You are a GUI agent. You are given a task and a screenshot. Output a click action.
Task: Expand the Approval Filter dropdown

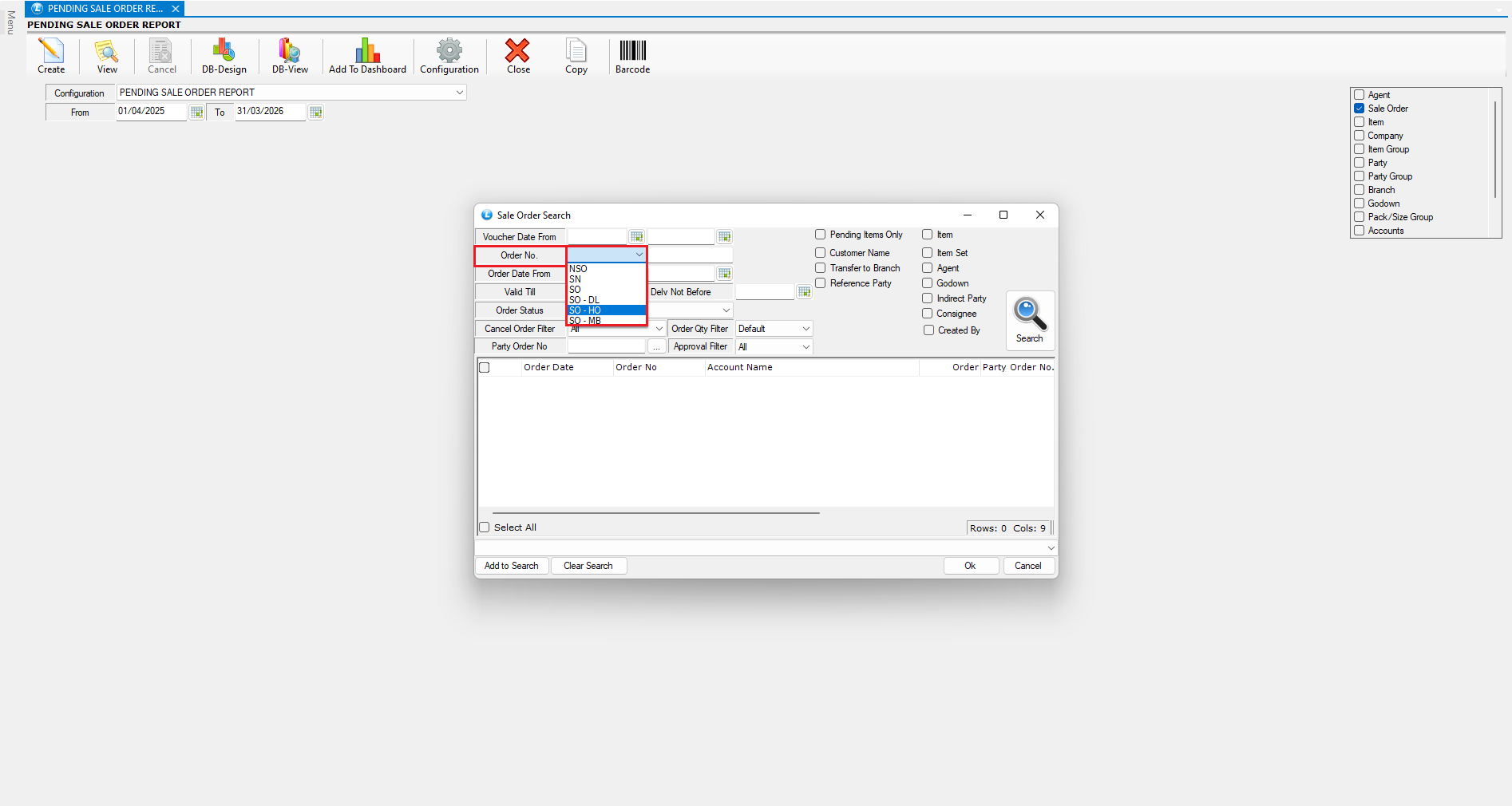[805, 347]
